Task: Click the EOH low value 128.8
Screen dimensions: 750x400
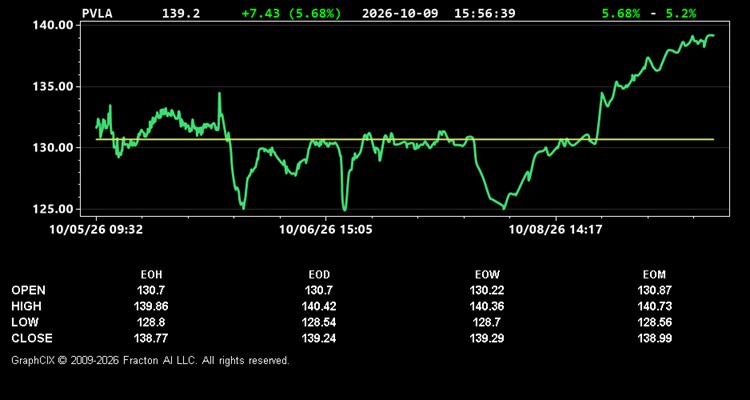Action: 151,322
